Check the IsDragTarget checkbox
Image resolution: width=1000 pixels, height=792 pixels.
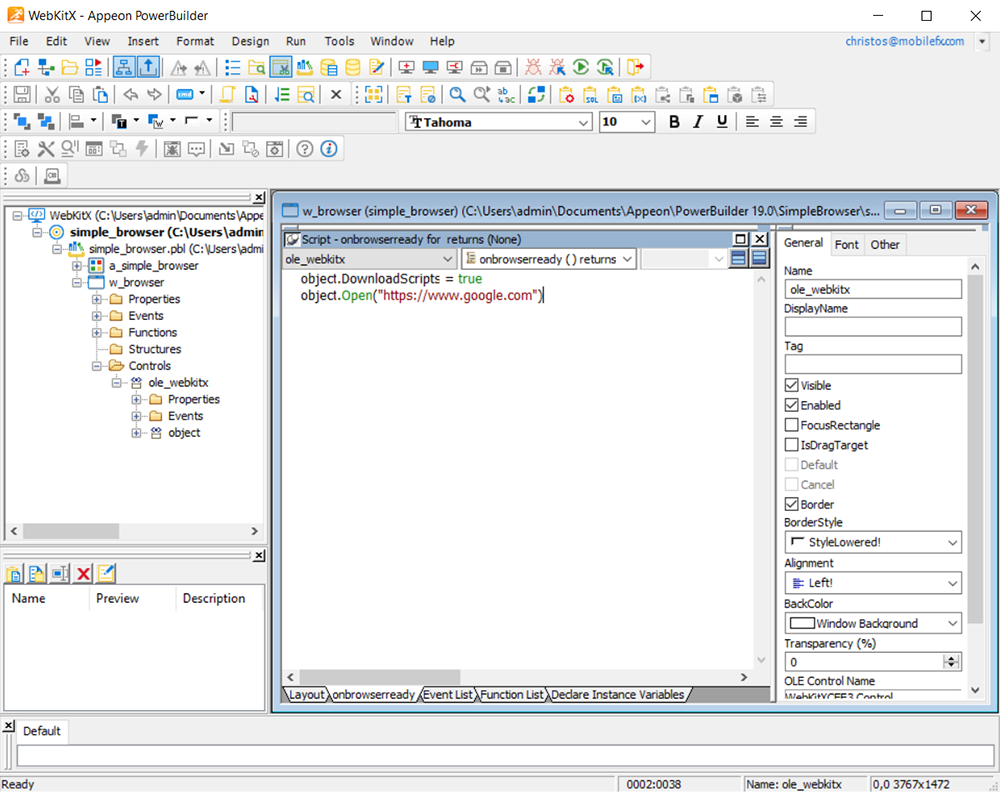pyautogui.click(x=791, y=444)
